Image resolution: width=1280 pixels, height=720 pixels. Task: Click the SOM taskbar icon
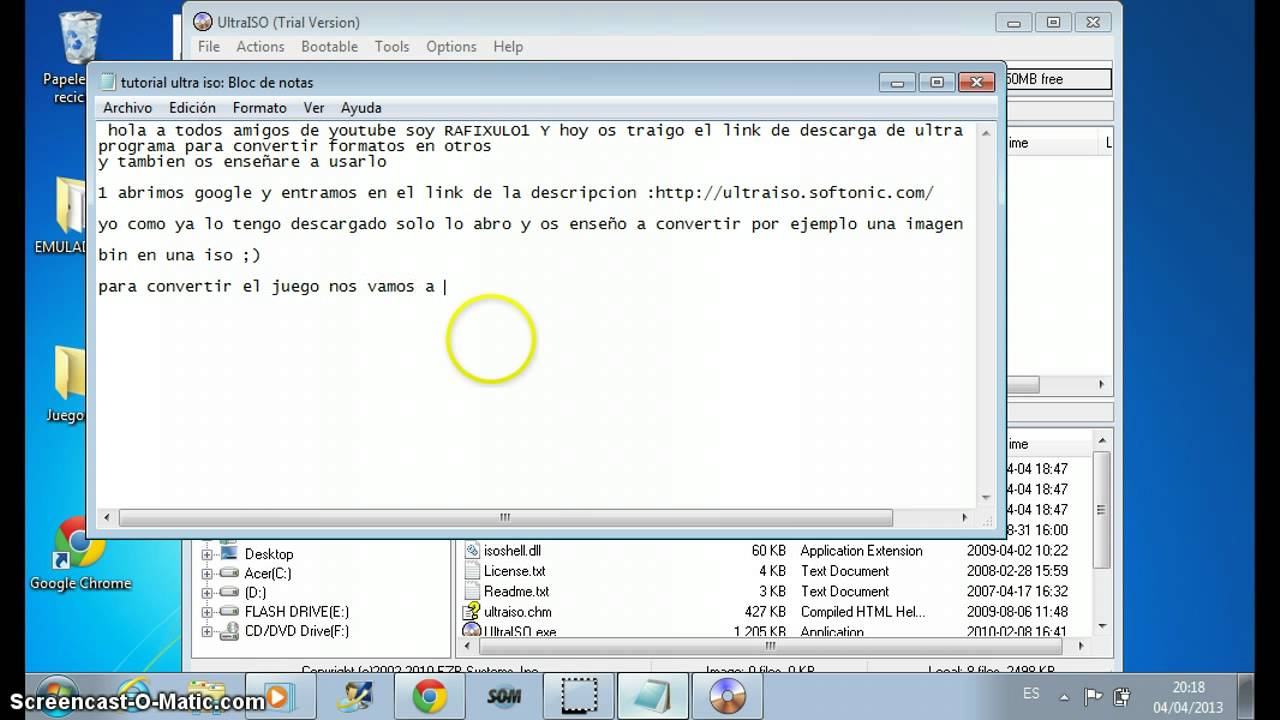[x=504, y=696]
